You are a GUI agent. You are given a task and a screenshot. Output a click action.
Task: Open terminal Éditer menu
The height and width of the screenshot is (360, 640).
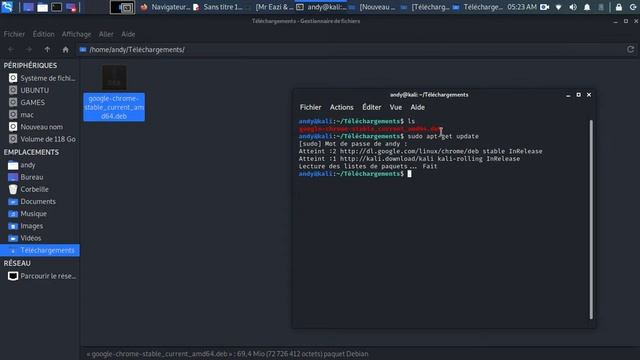coord(372,107)
